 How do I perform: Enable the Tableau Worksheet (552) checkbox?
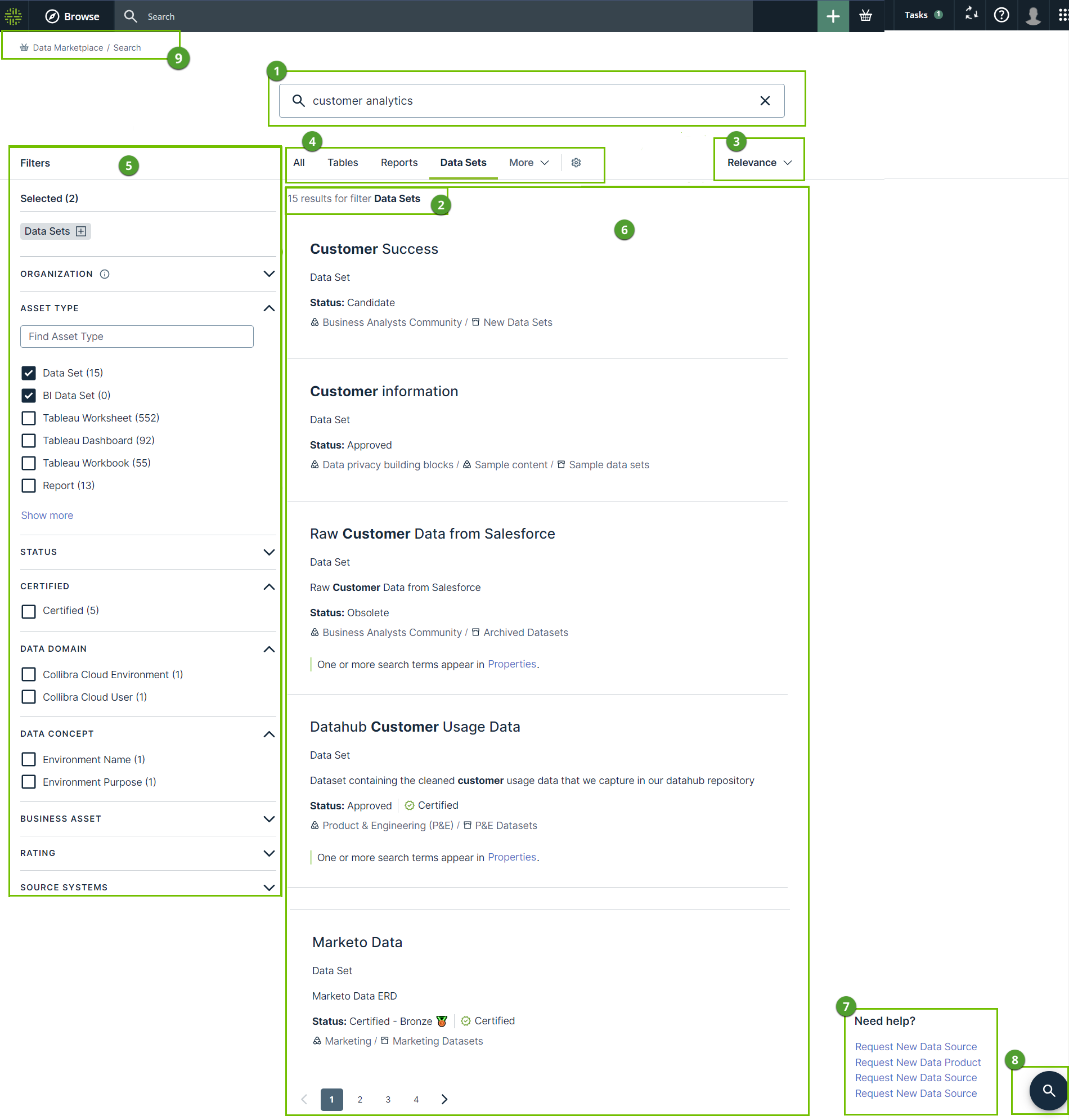(x=29, y=418)
